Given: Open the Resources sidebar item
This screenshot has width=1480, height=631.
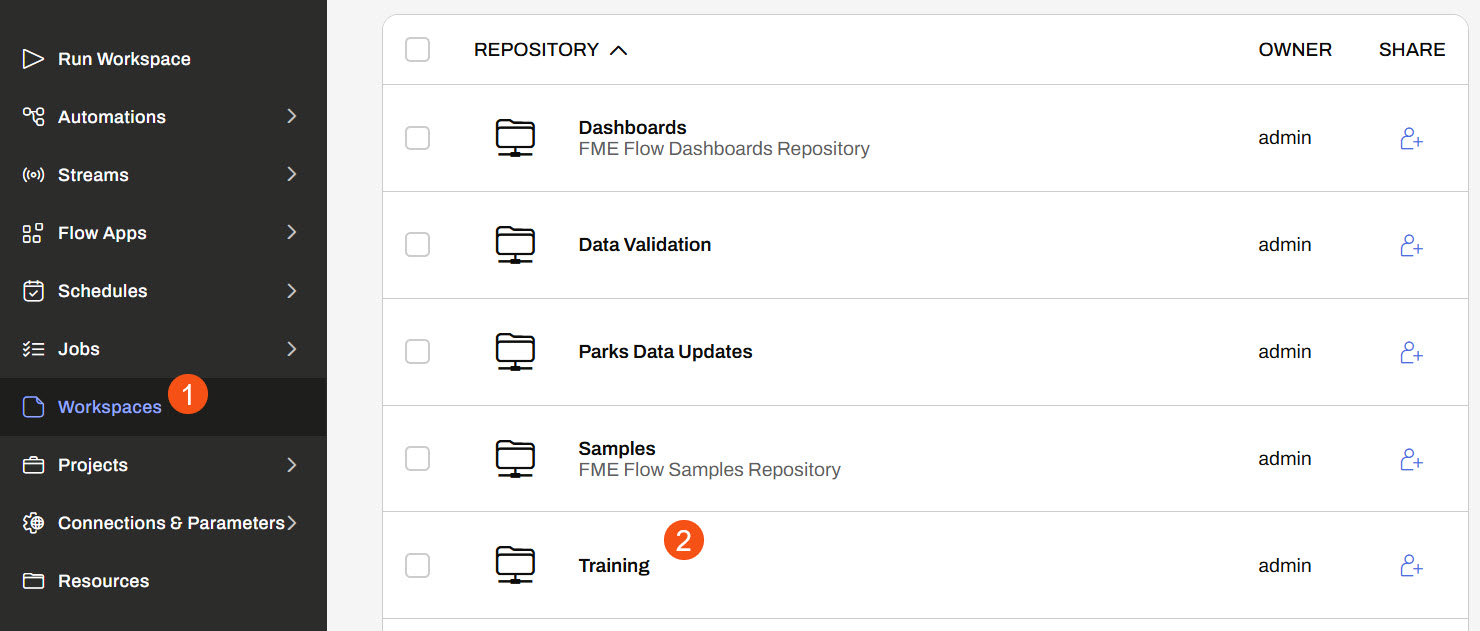Looking at the screenshot, I should [x=103, y=581].
